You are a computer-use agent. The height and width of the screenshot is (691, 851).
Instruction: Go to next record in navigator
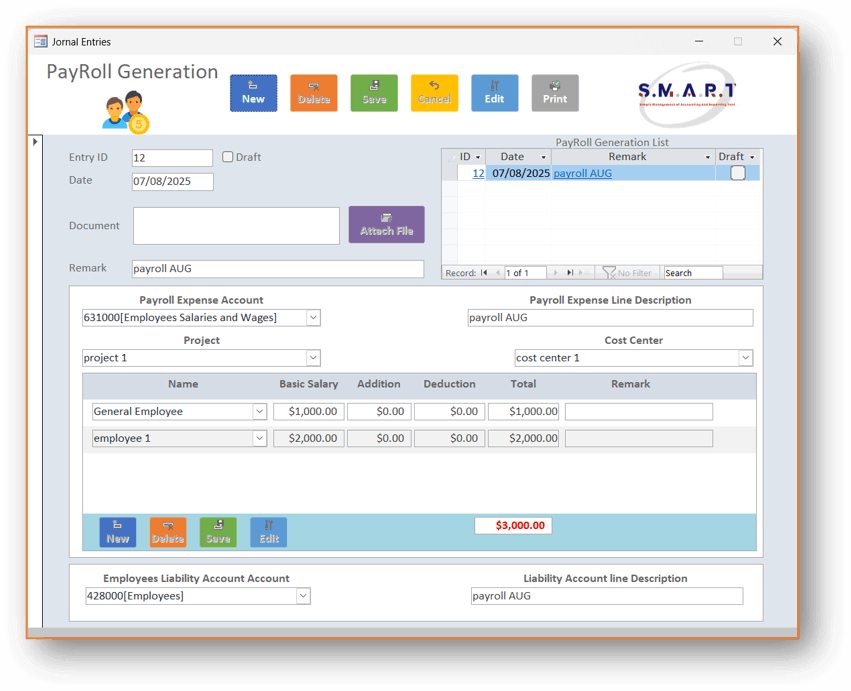555,272
